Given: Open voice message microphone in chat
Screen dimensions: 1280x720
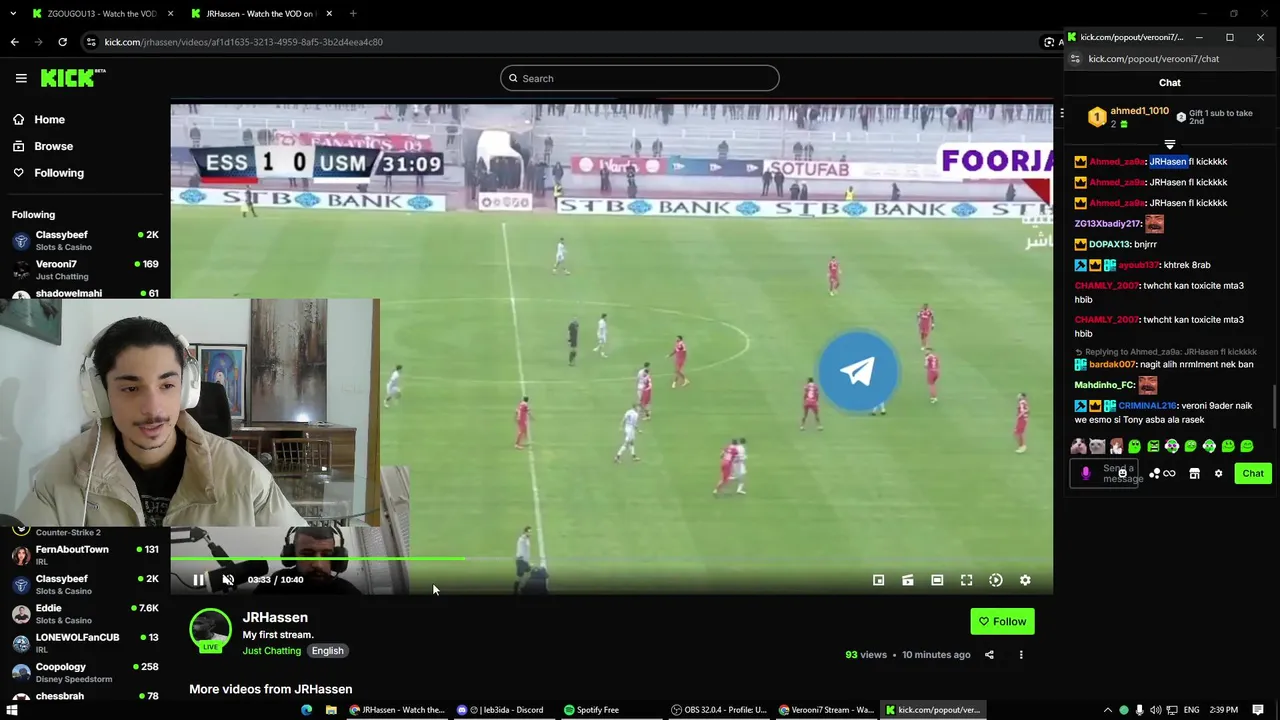Looking at the screenshot, I should (x=1086, y=474).
